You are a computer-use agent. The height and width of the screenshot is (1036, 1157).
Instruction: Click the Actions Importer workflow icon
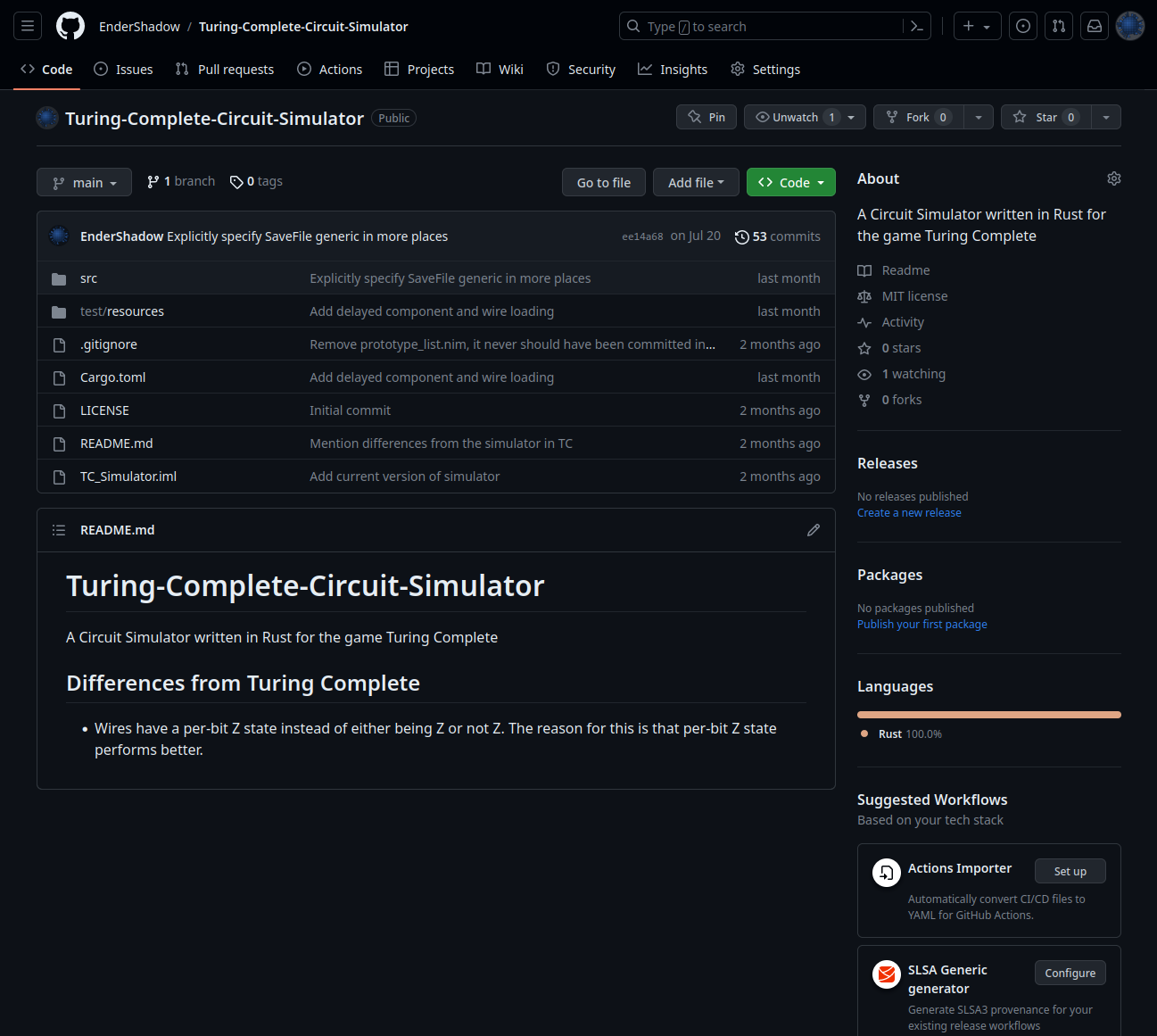(887, 873)
